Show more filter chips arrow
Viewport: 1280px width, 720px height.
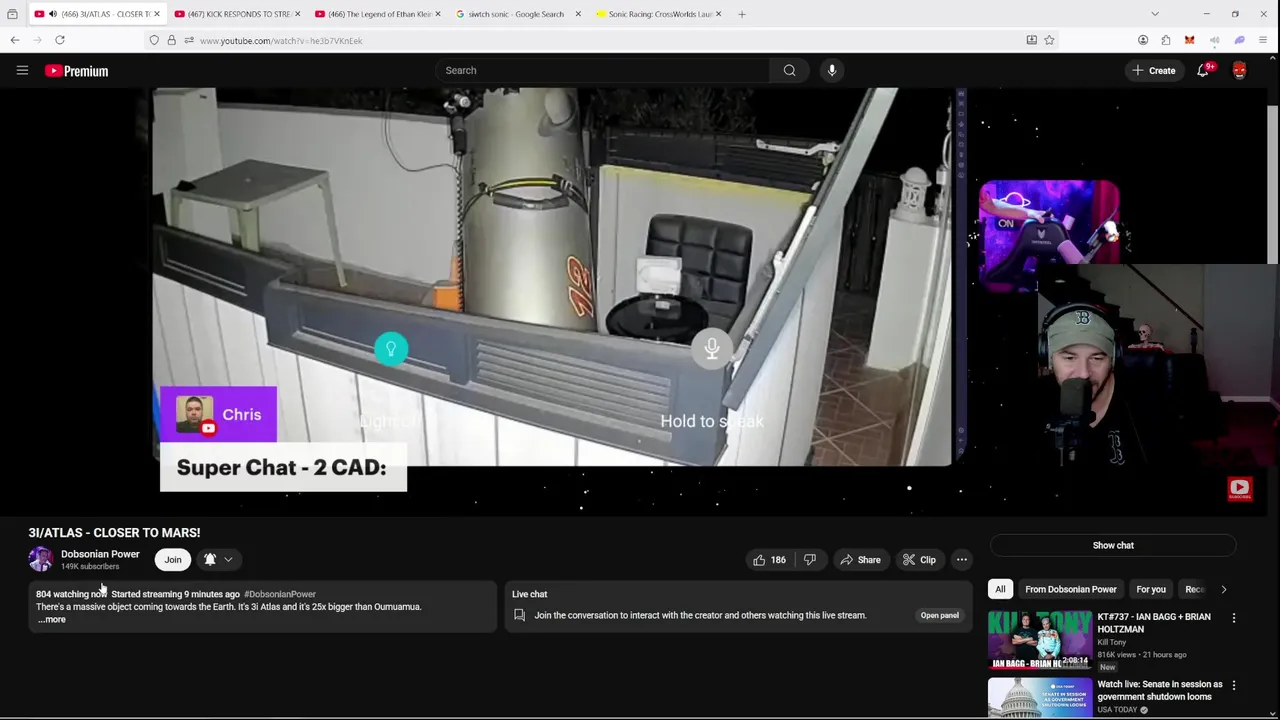point(1223,589)
